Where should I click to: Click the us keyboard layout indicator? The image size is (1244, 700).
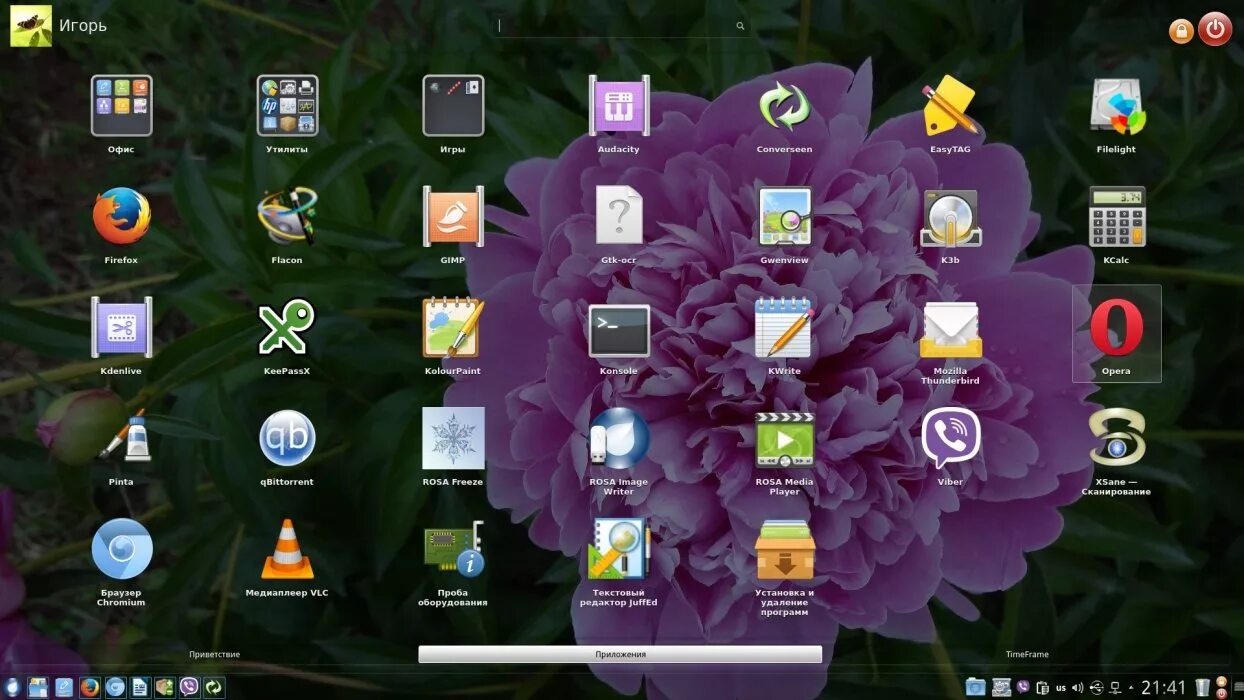click(1061, 688)
